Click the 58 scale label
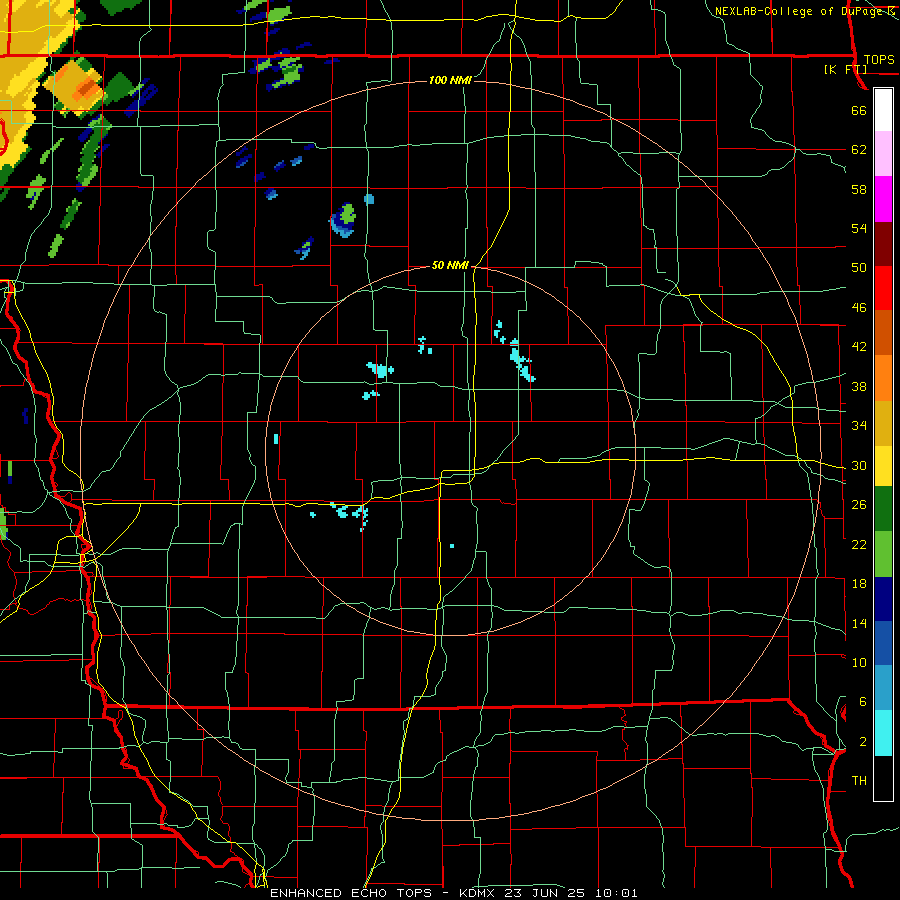The height and width of the screenshot is (900, 900). 859,189
